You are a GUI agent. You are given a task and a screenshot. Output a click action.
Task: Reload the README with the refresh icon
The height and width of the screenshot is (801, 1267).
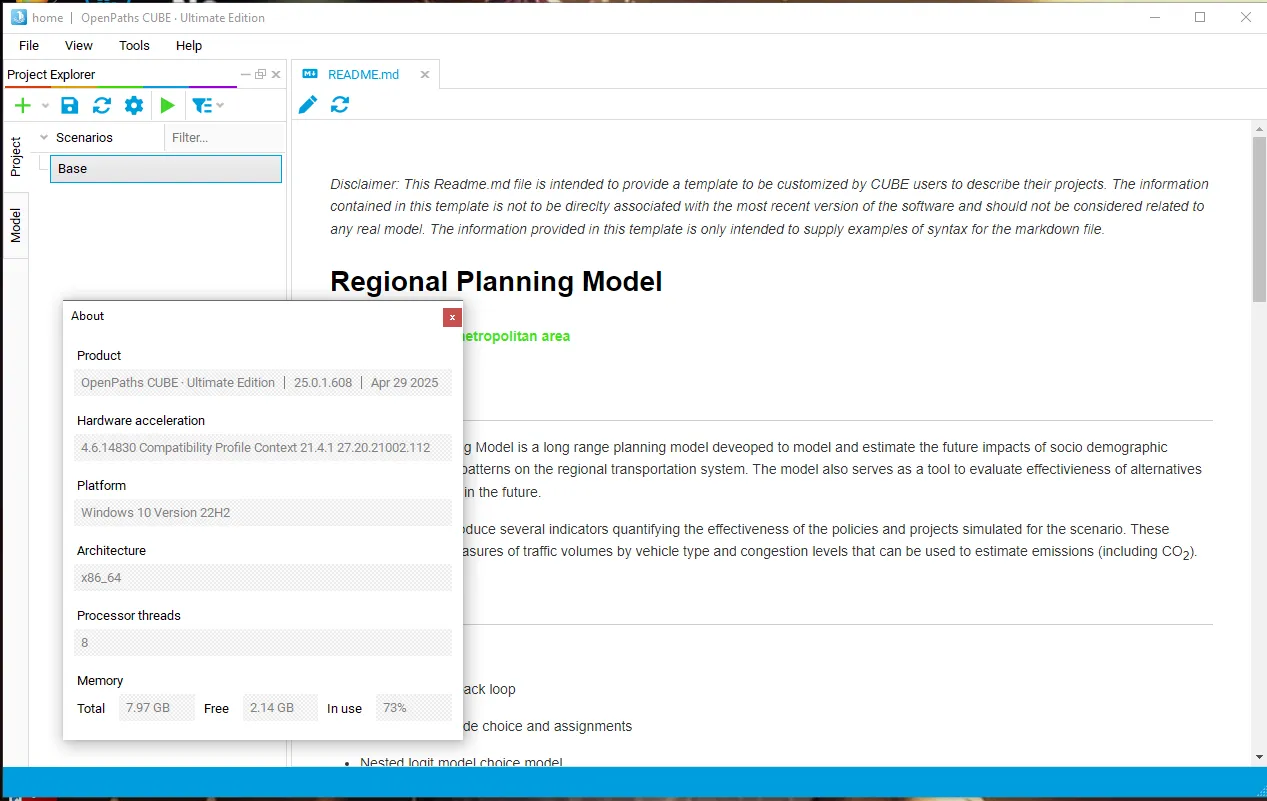pos(340,105)
